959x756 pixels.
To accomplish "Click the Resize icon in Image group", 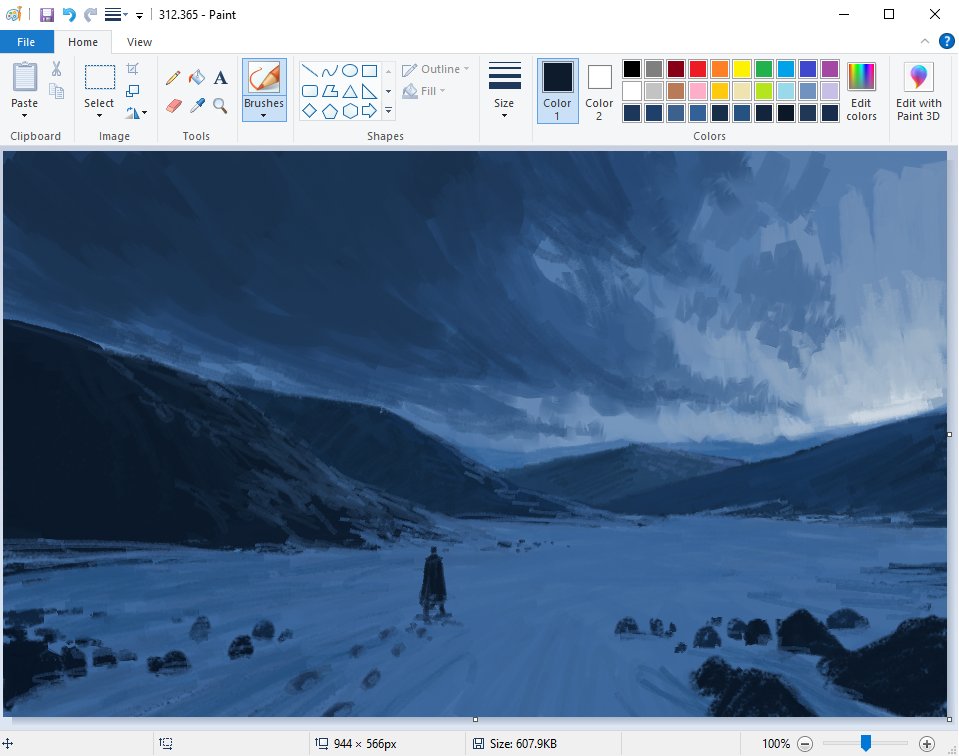I will click(x=132, y=91).
